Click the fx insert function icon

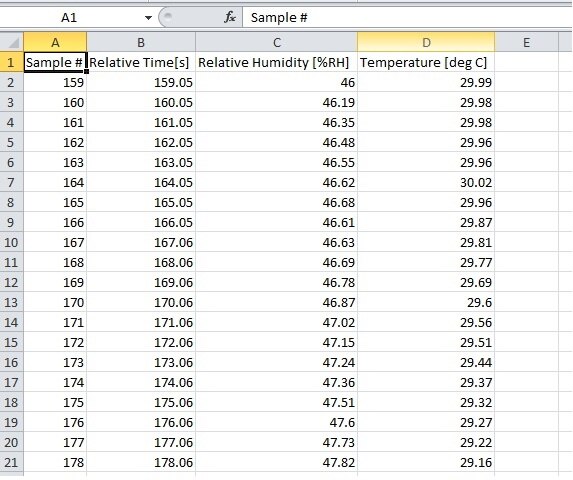click(229, 17)
